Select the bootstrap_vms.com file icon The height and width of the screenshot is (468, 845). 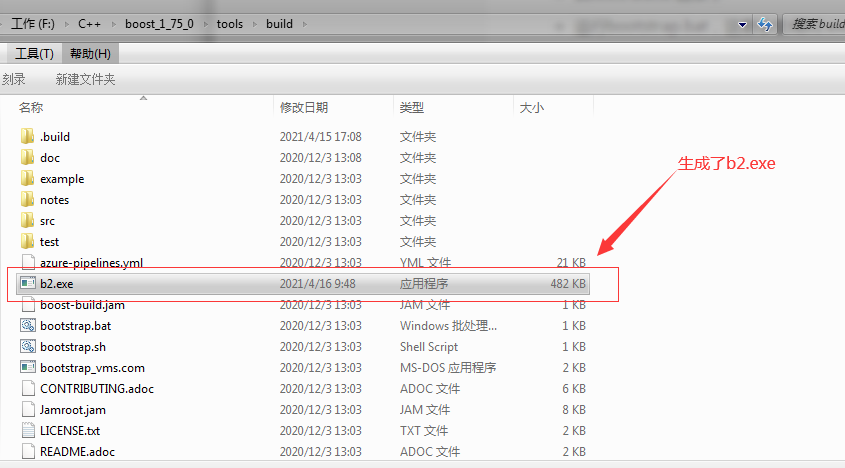click(x=27, y=368)
